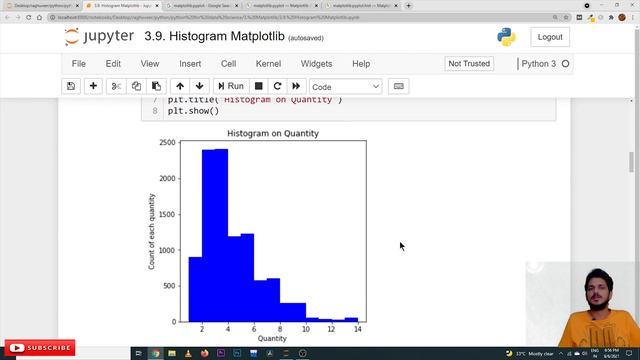Open the cell type dropdown showing Code

[346, 87]
